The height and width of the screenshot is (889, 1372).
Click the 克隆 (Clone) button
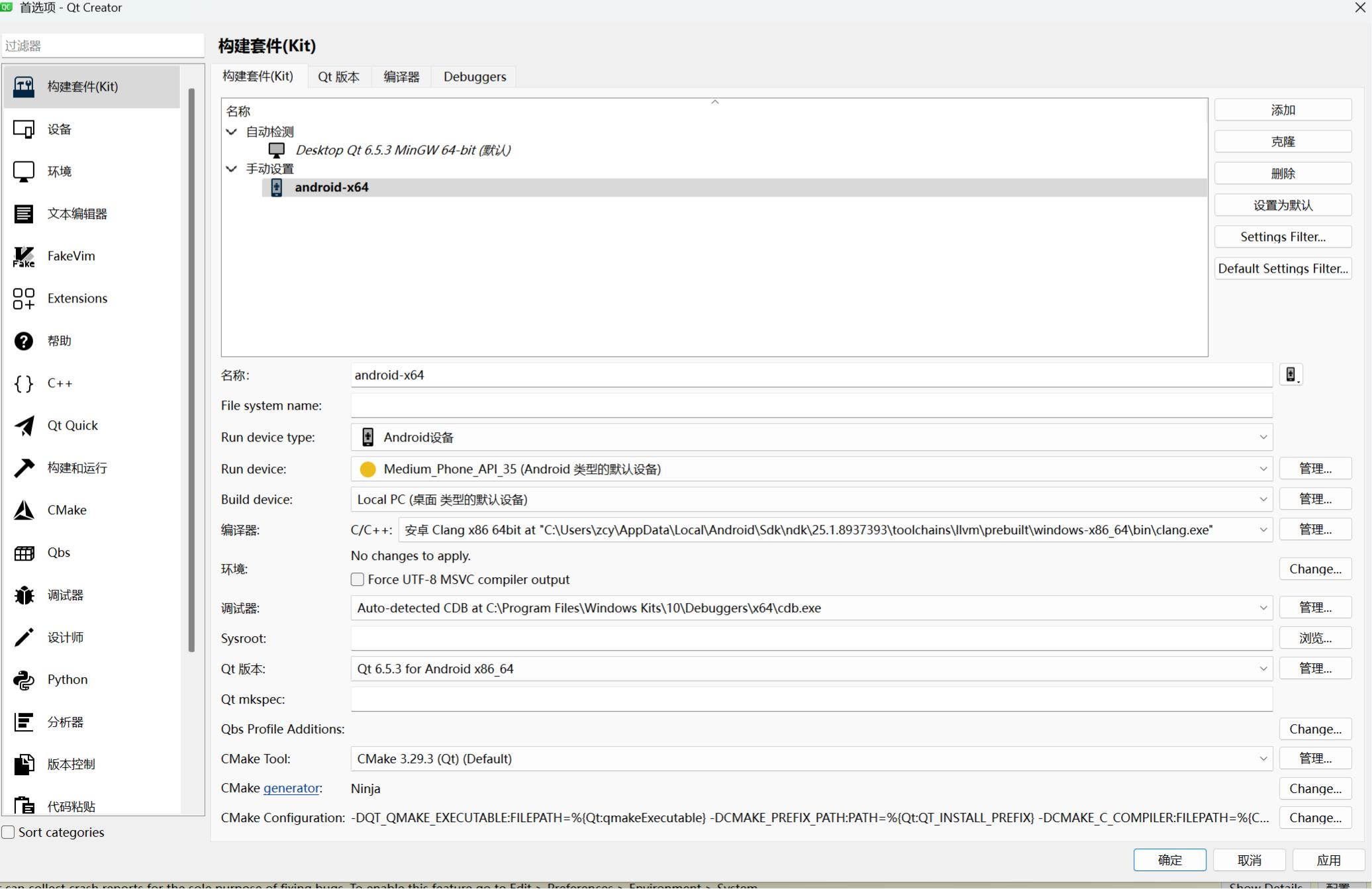click(x=1282, y=142)
